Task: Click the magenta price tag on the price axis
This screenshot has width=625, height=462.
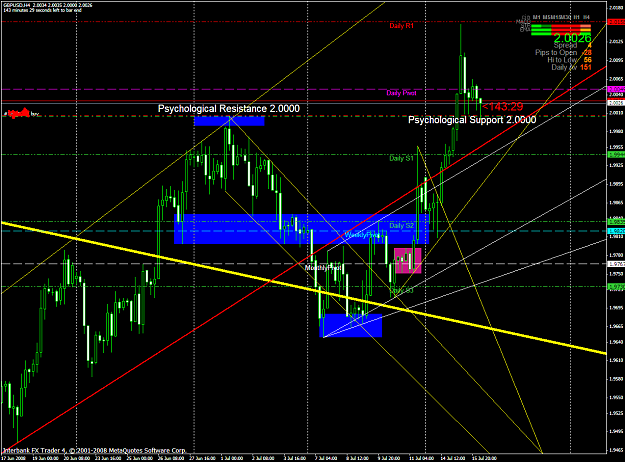Action: tap(616, 89)
